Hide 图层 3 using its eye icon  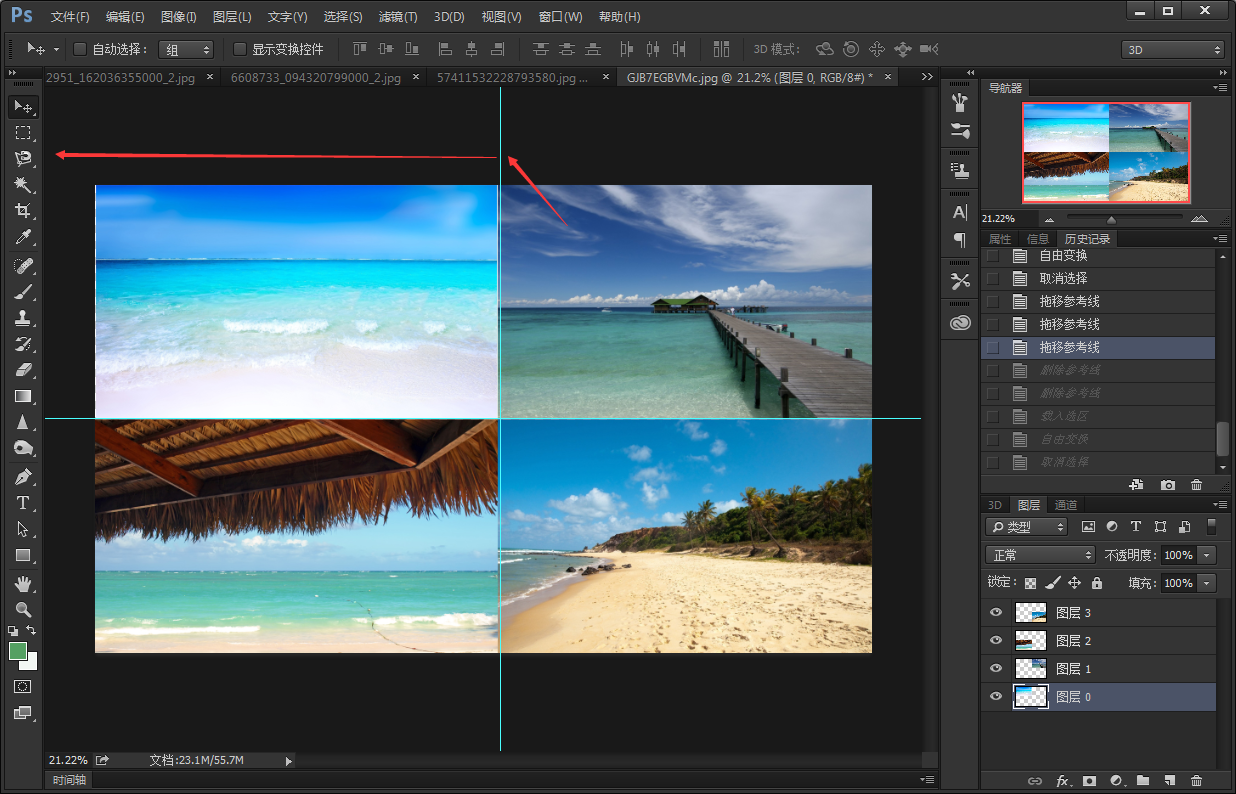[x=995, y=613]
